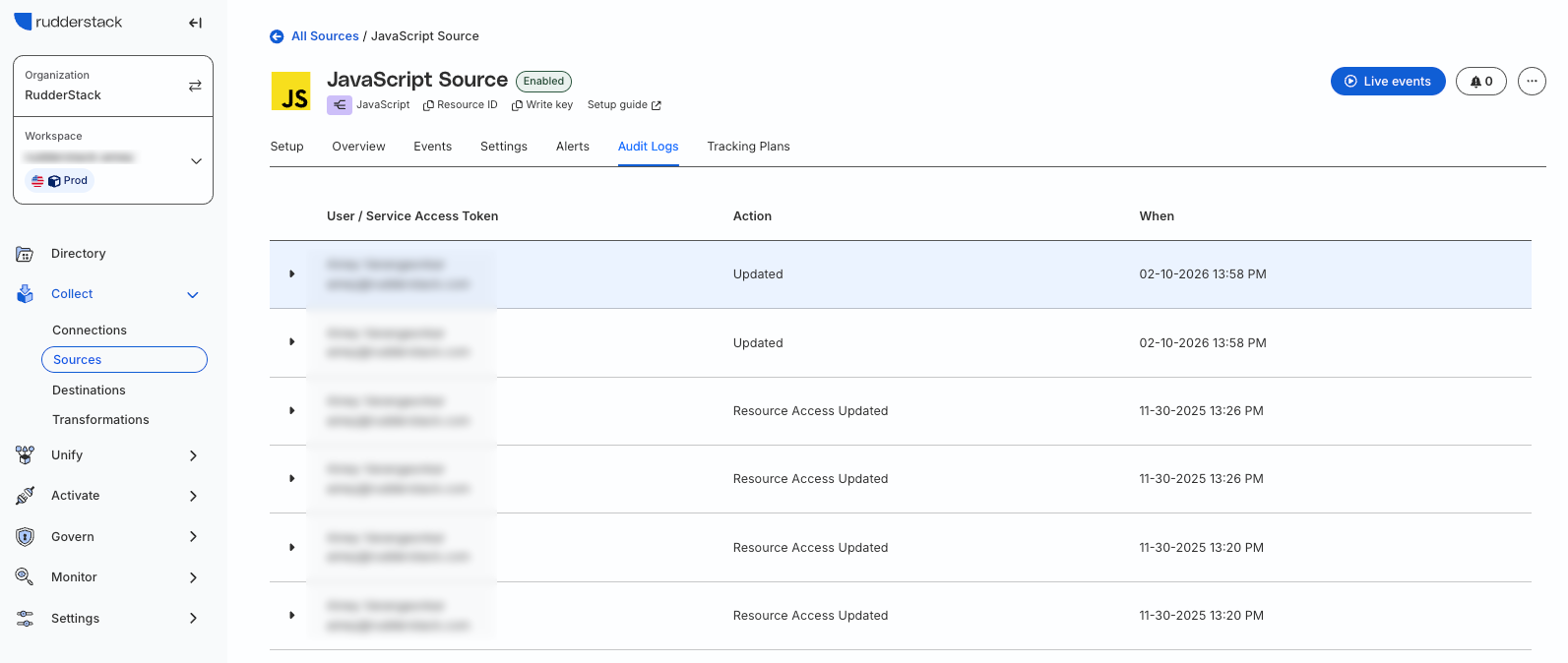Click the Unify section icon
This screenshot has width=1568, height=663.
tap(25, 455)
